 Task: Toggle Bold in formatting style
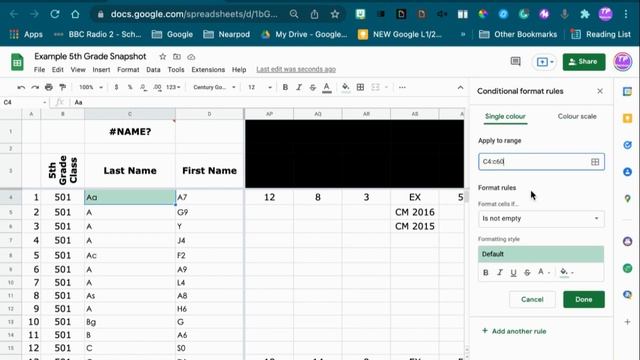point(486,272)
